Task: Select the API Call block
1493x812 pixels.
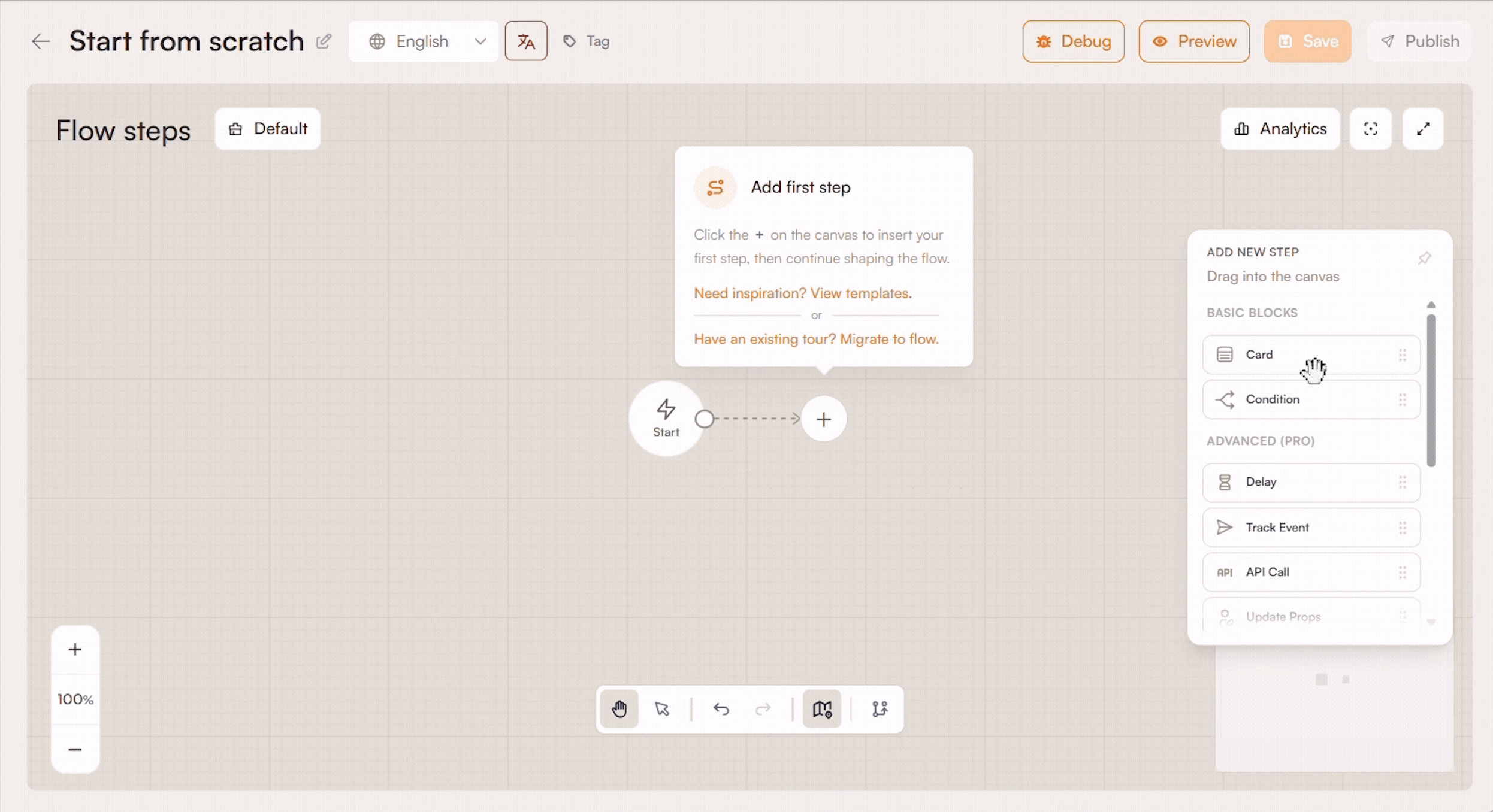Action: click(1311, 572)
